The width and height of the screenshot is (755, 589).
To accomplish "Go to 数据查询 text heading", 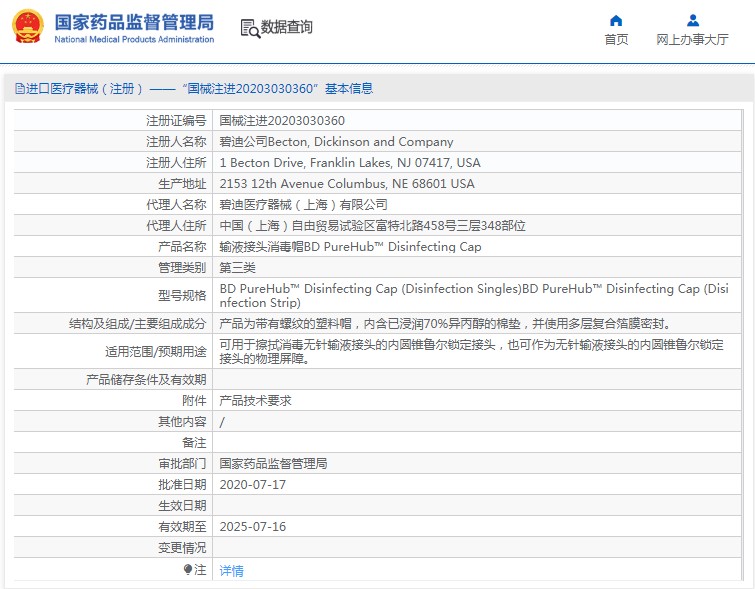I will [286, 27].
